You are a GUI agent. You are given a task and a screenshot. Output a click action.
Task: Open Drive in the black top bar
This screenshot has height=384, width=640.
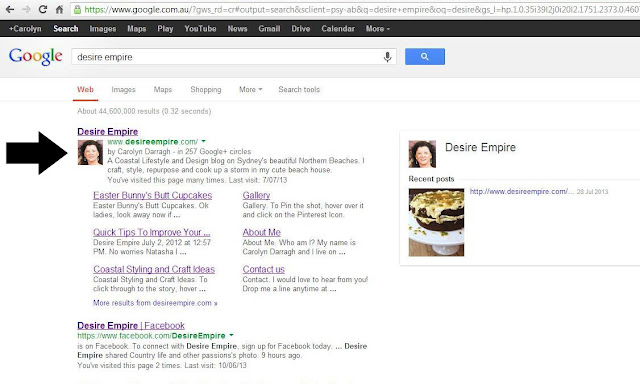[x=300, y=29]
